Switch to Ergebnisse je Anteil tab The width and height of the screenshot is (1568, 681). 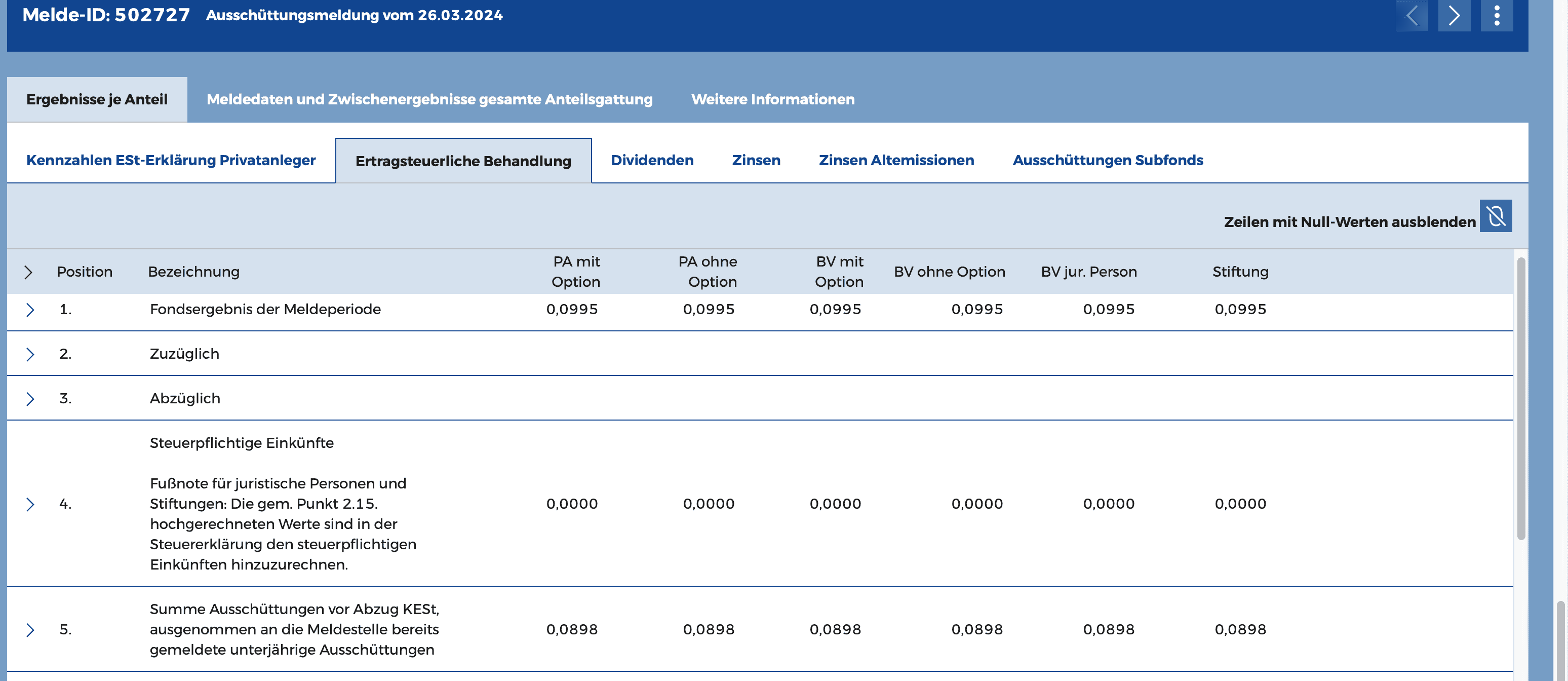click(x=97, y=99)
